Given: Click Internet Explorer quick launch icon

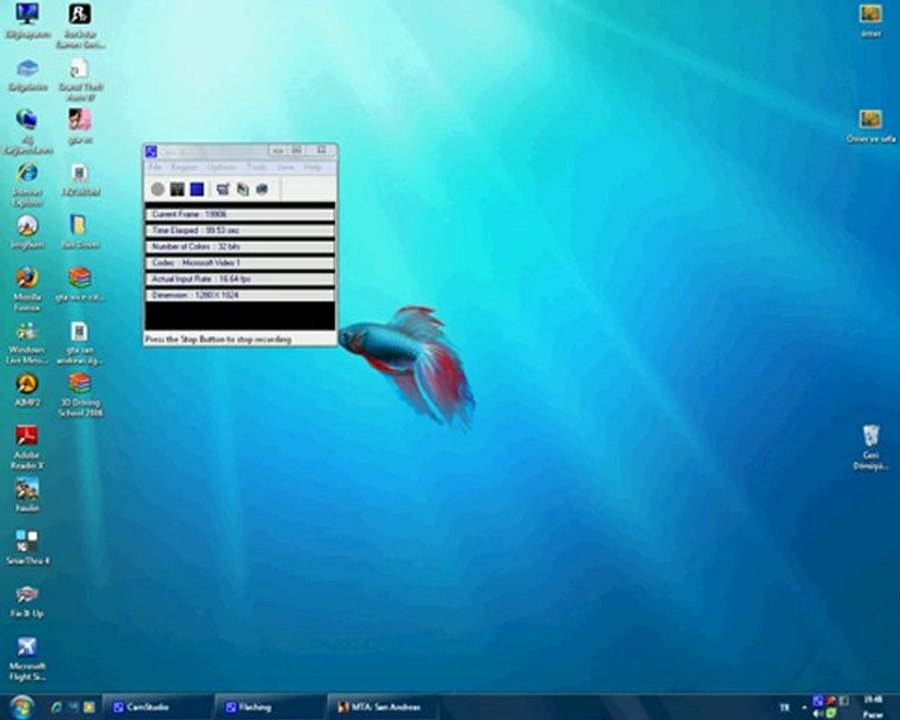Looking at the screenshot, I should pos(56,707).
